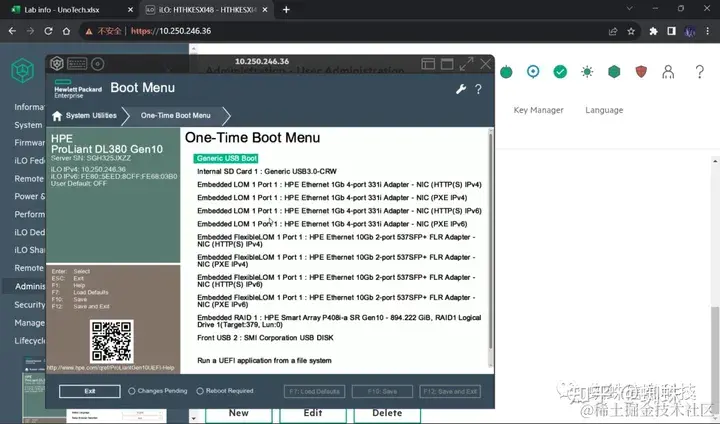Click the New button
The image size is (720, 424).
239,413
